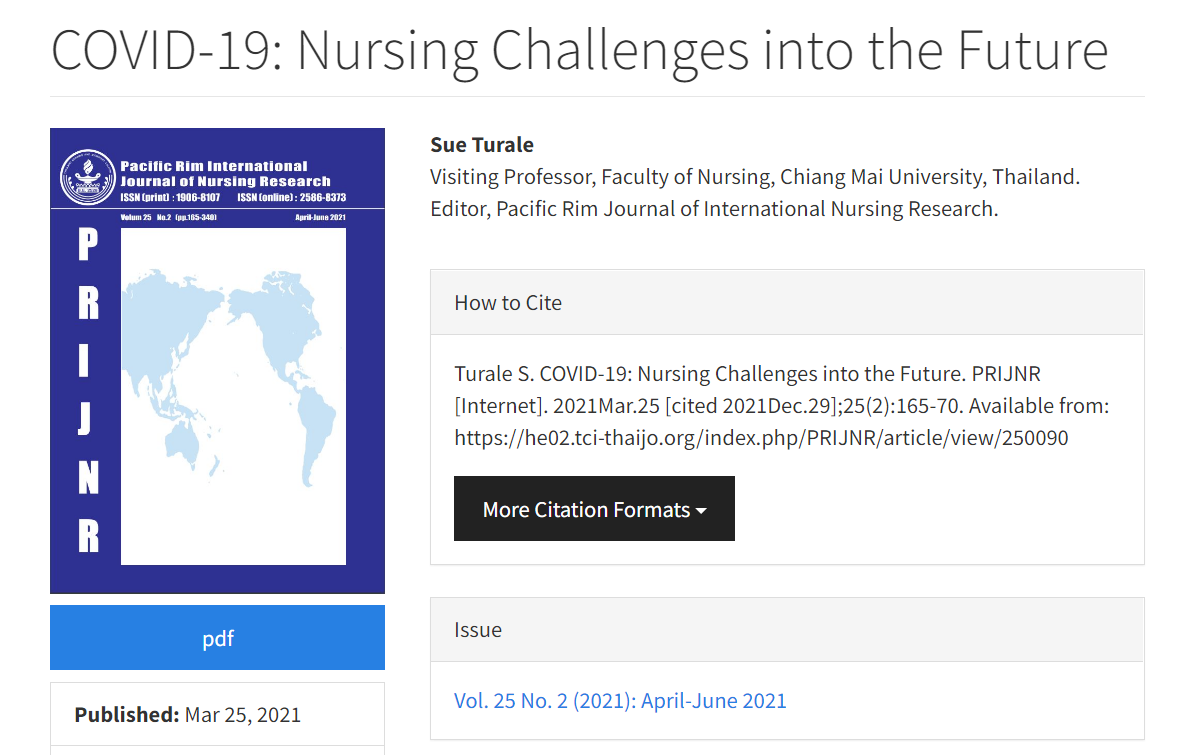Click the world map on the cover

229,377
